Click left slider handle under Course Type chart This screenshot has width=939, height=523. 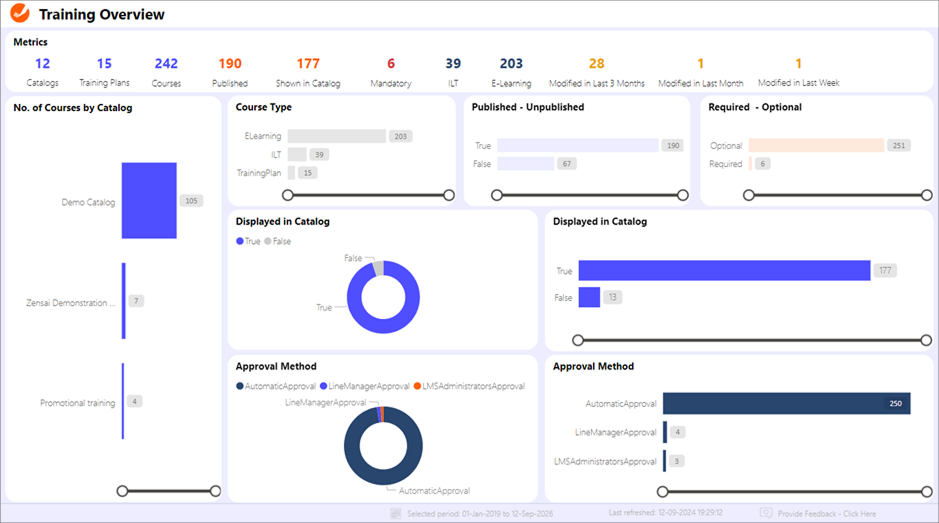coord(288,195)
